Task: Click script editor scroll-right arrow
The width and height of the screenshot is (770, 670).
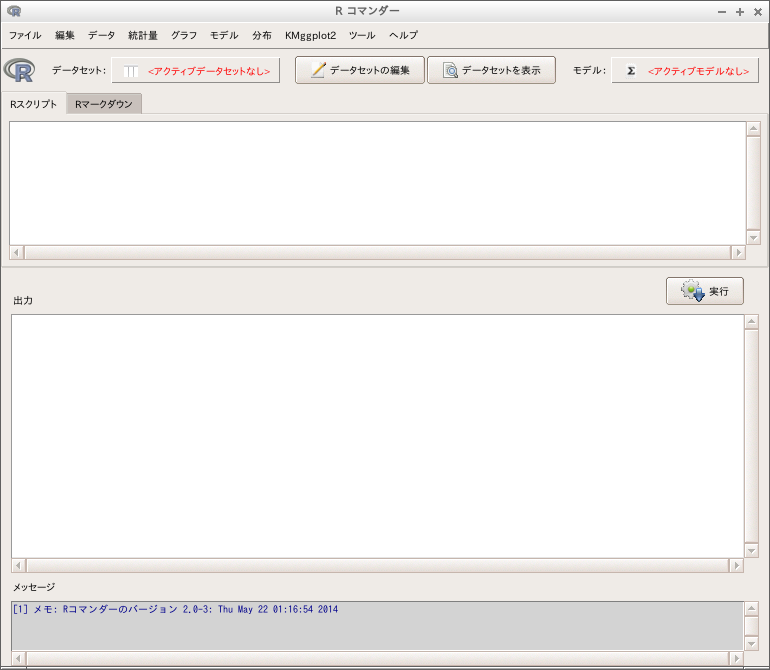Action: pos(738,252)
